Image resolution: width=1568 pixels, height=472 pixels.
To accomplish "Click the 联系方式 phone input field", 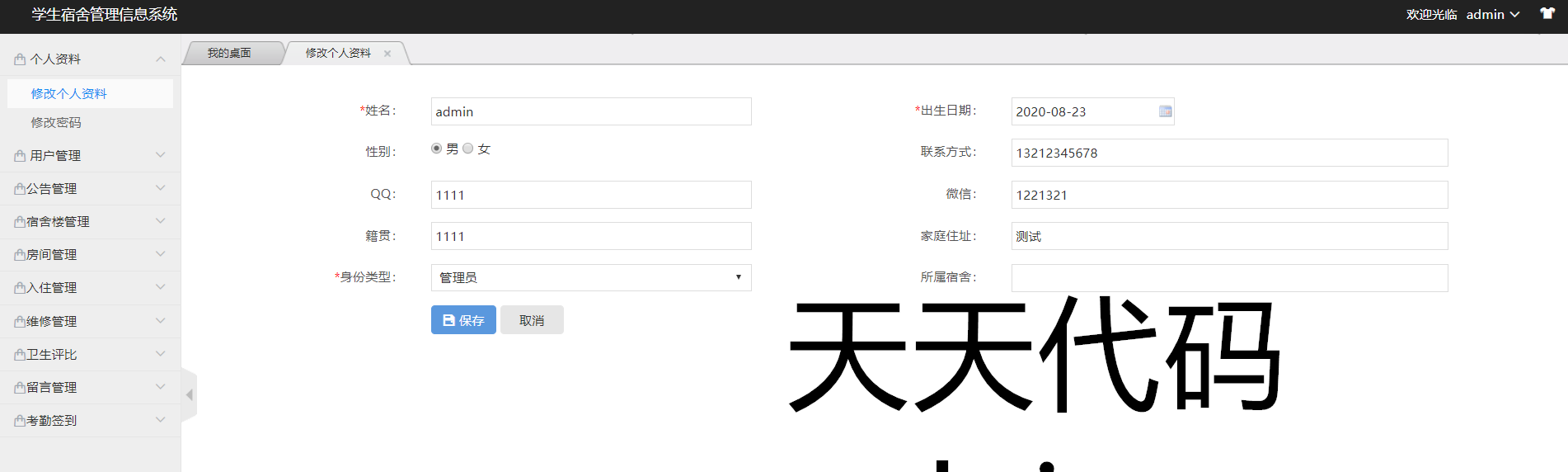I will tap(1228, 153).
